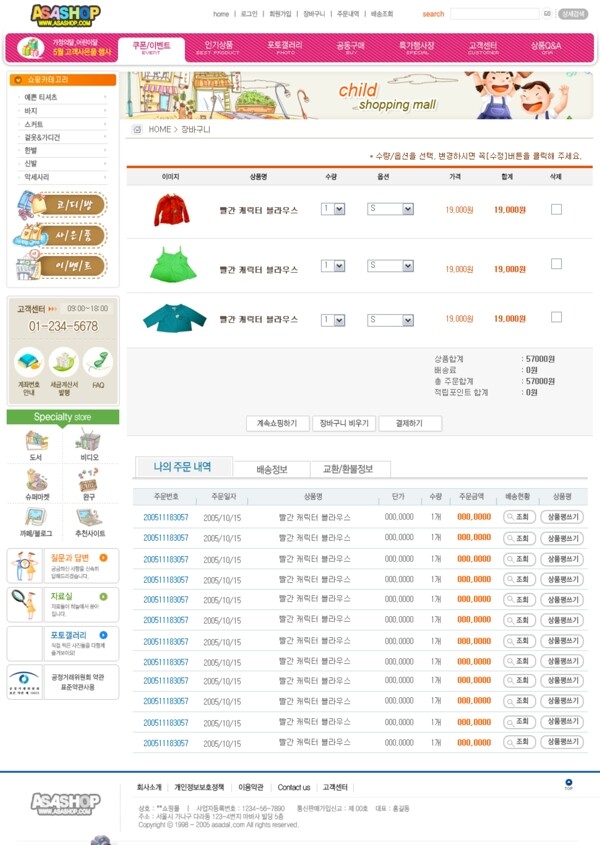The image size is (600, 845).
Task: Check the delete box for the green top
Action: click(x=556, y=264)
